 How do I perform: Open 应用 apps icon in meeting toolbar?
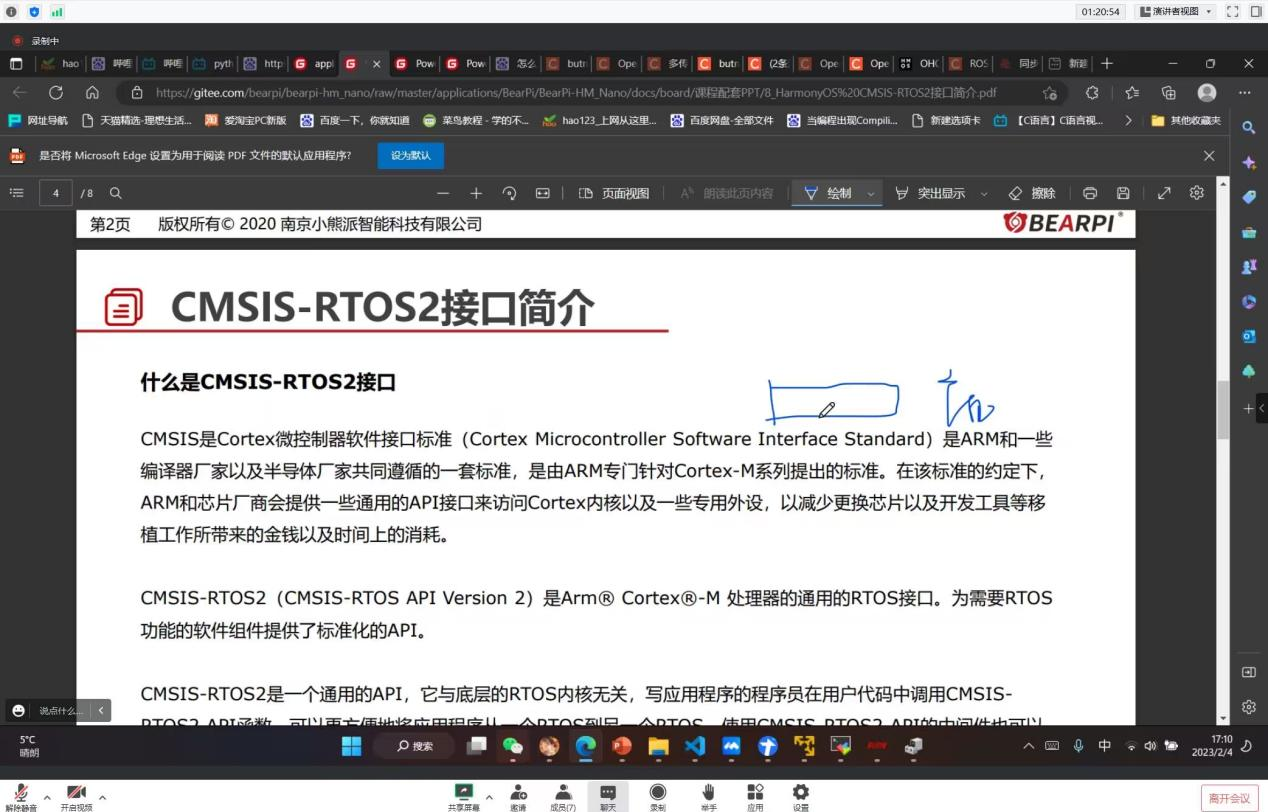click(755, 793)
